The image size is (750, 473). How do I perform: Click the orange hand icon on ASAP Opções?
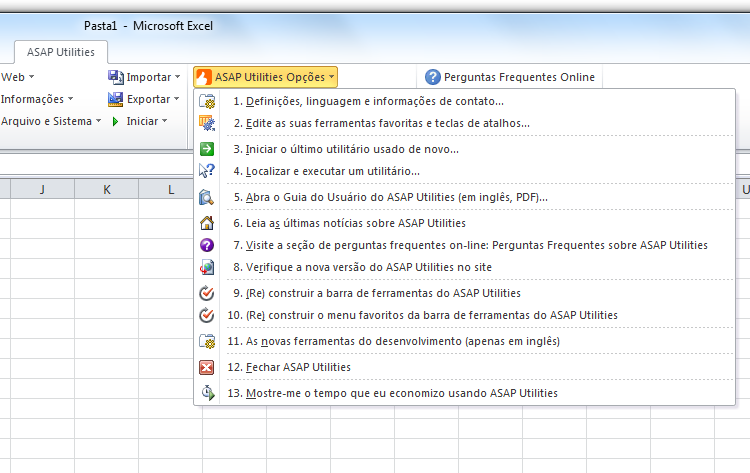[x=203, y=77]
